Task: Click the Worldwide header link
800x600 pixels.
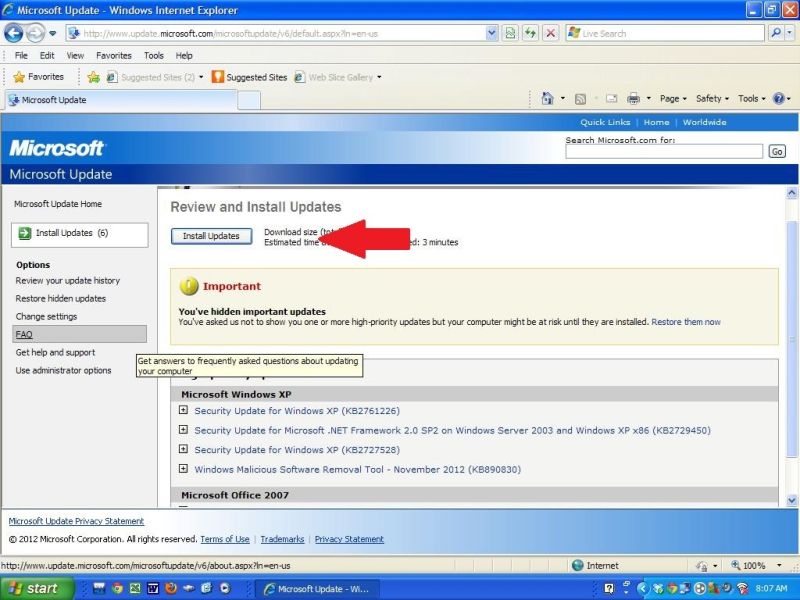Action: (705, 122)
